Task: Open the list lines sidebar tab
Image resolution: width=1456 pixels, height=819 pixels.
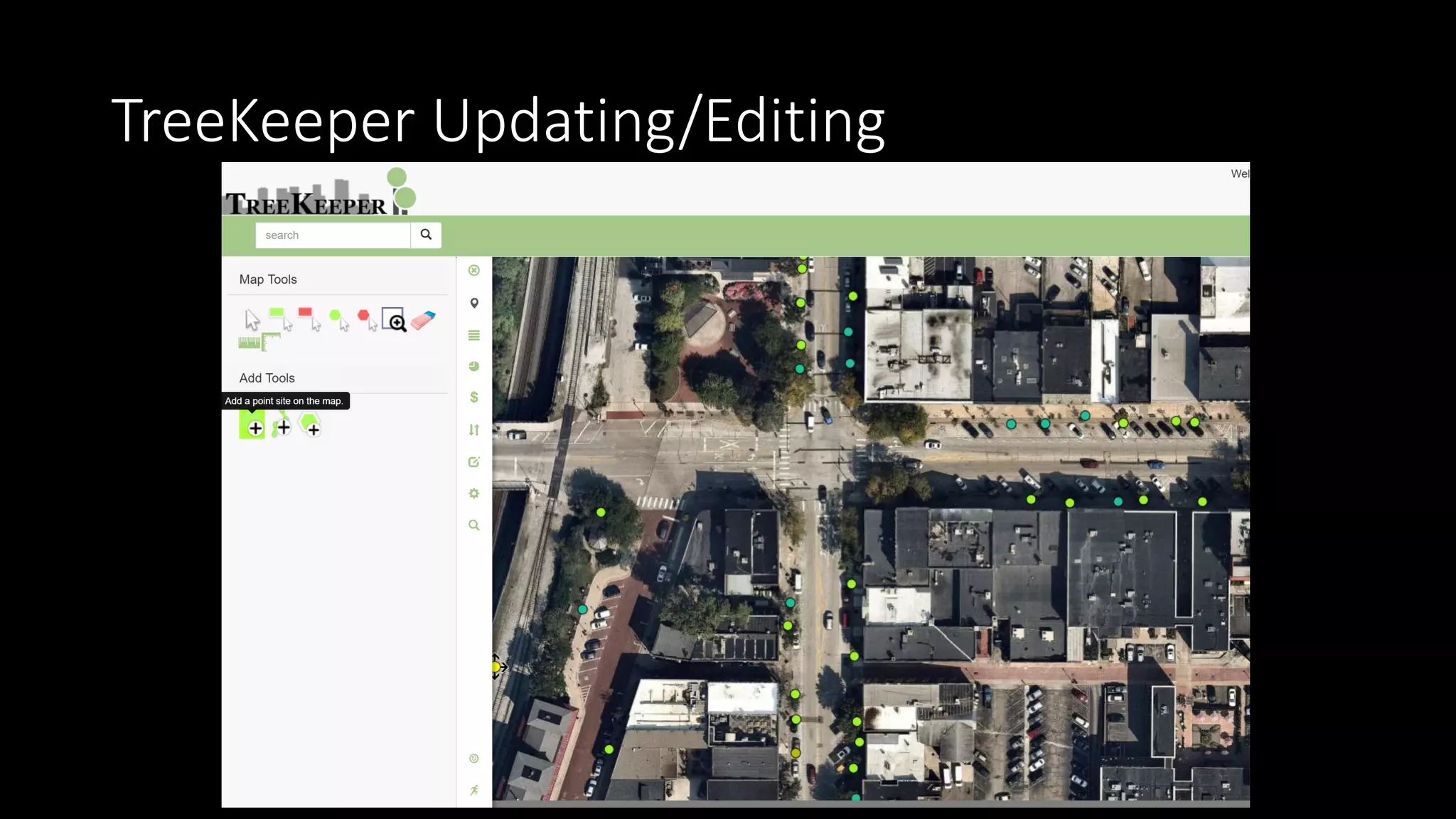Action: point(474,335)
